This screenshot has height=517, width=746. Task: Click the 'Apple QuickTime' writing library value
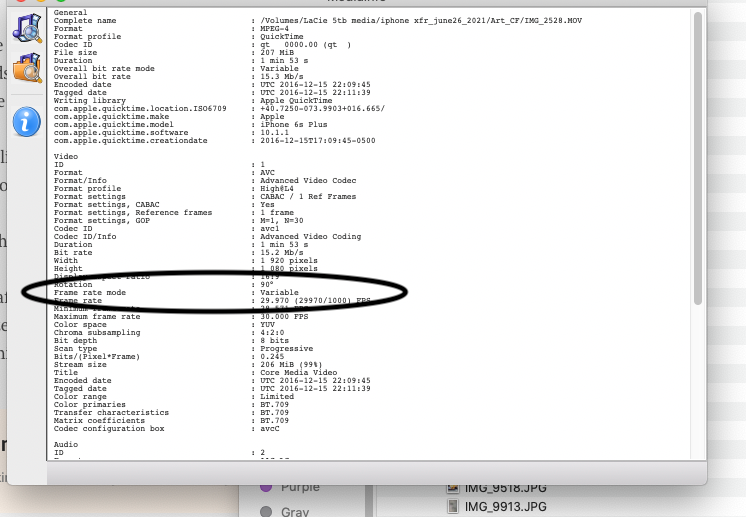pyautogui.click(x=296, y=100)
